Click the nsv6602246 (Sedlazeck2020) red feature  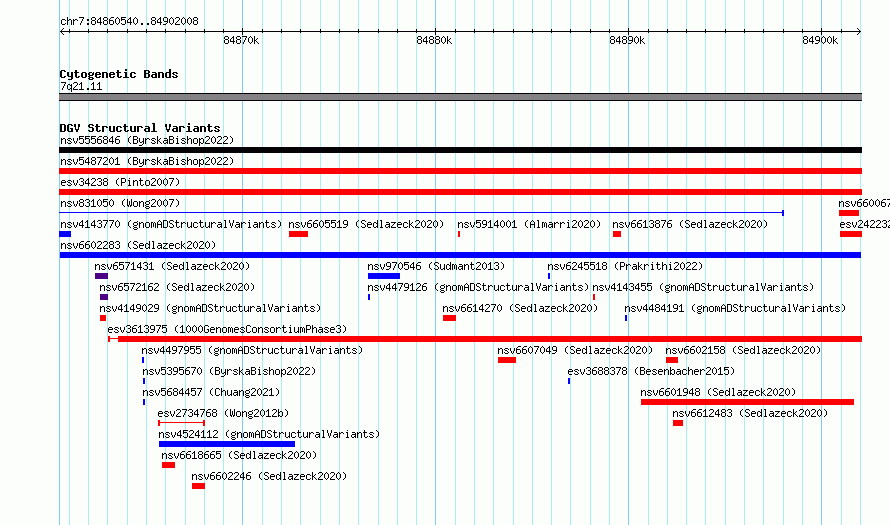198,486
